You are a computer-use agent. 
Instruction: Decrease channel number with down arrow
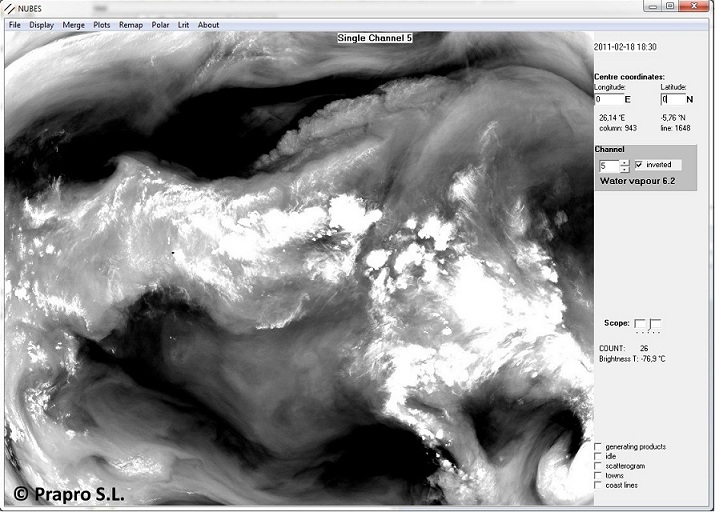click(x=625, y=168)
